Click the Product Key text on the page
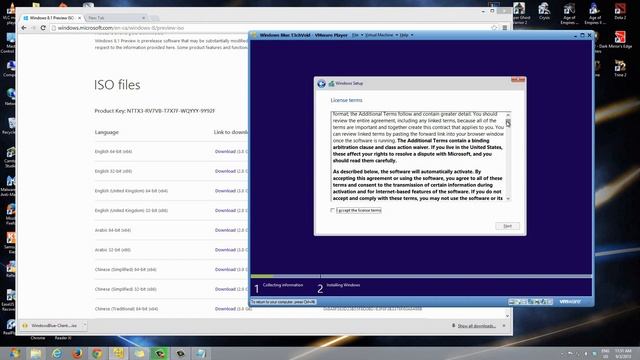640x360 pixels. click(155, 111)
